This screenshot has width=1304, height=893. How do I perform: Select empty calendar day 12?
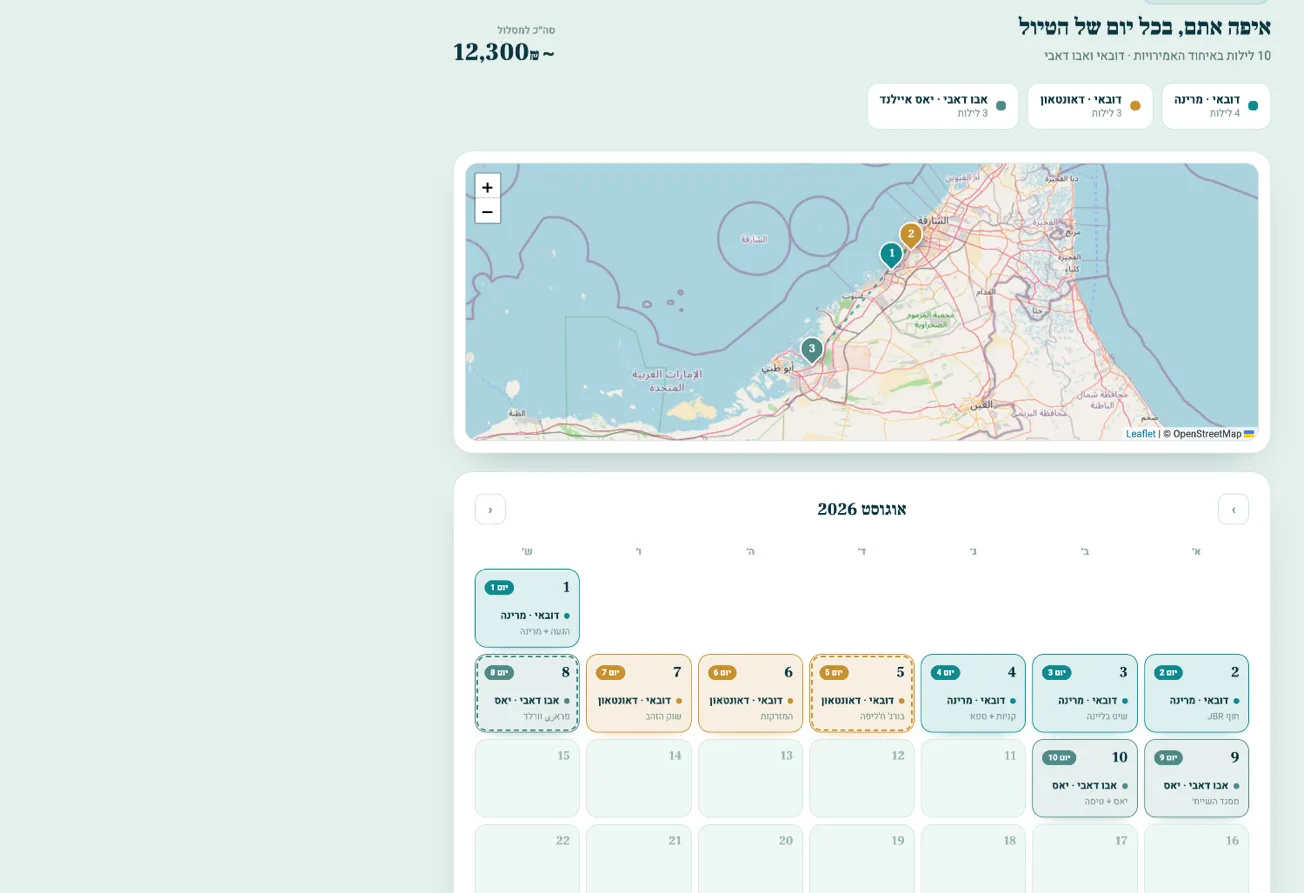point(862,778)
